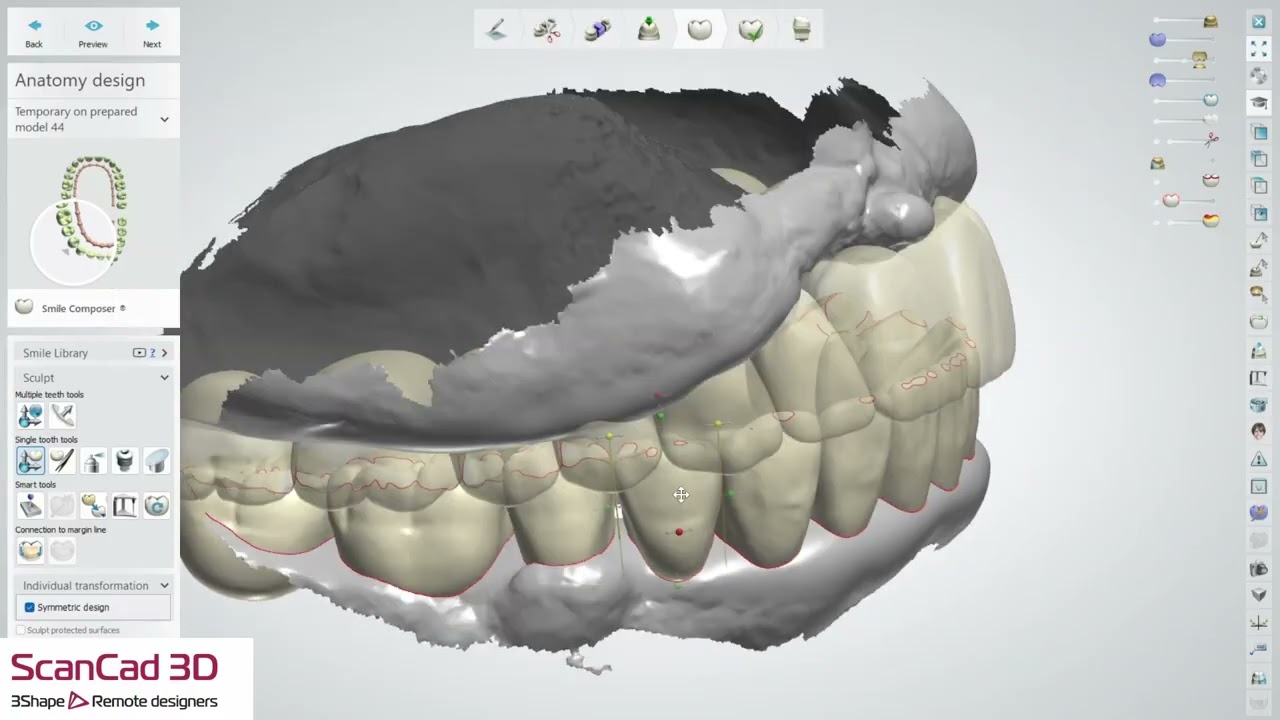The height and width of the screenshot is (720, 1280).
Task: Select fourth cube view with blue face
Action: pos(1259,213)
